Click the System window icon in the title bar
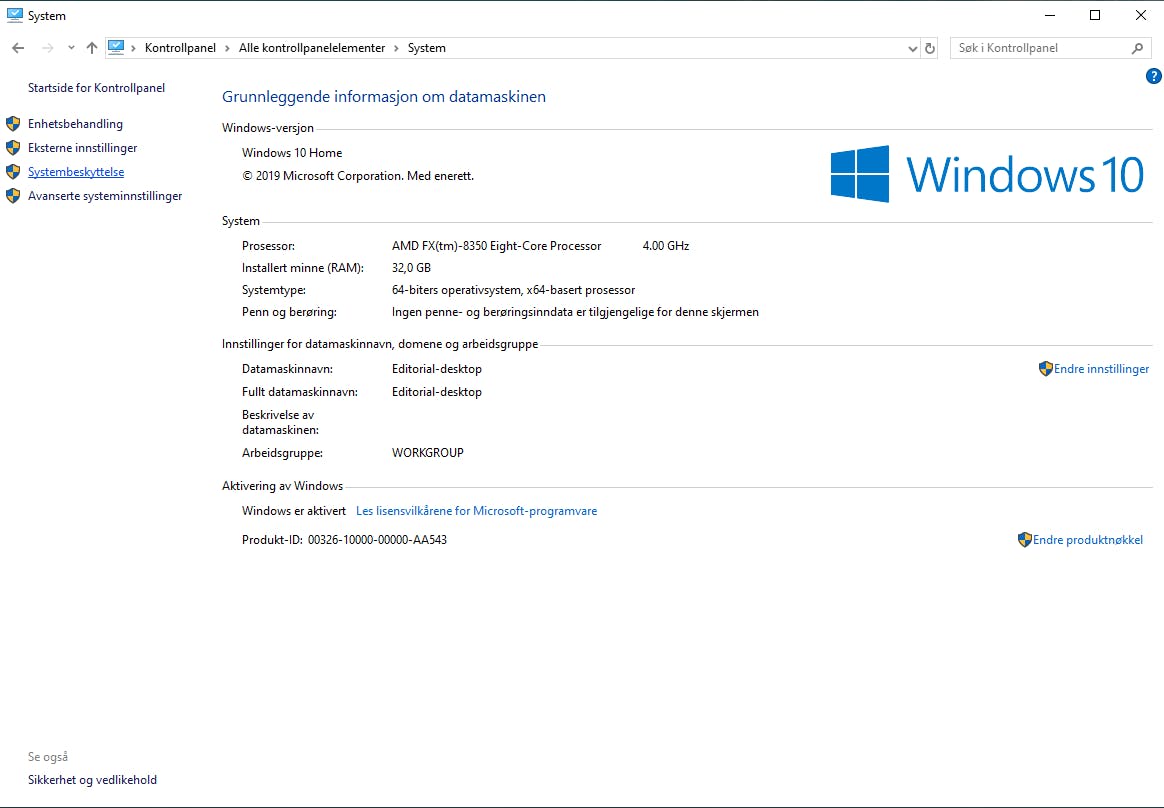Screen dimensions: 1164x808 14,15
